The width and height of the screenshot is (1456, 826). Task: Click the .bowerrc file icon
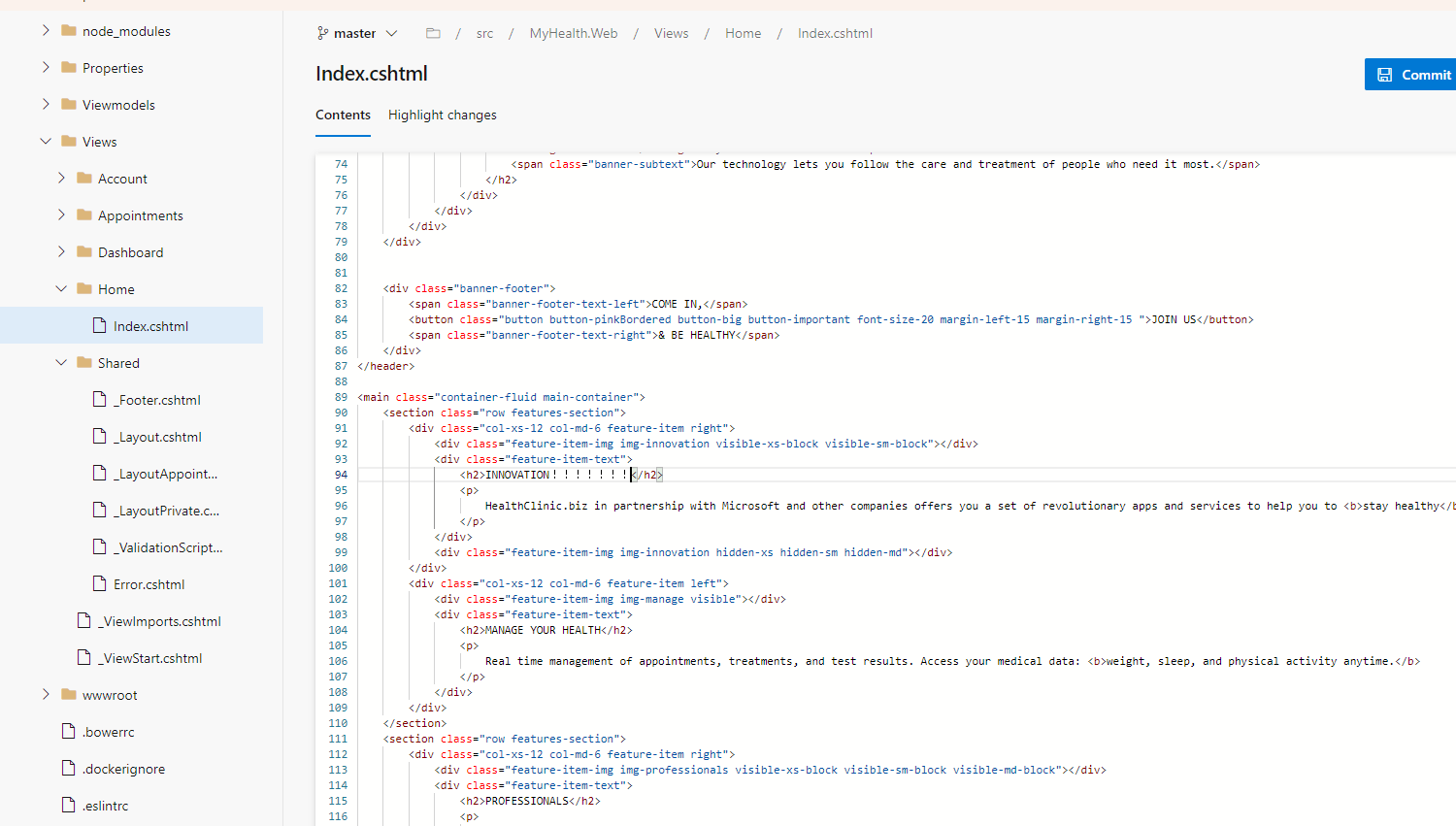pos(68,731)
